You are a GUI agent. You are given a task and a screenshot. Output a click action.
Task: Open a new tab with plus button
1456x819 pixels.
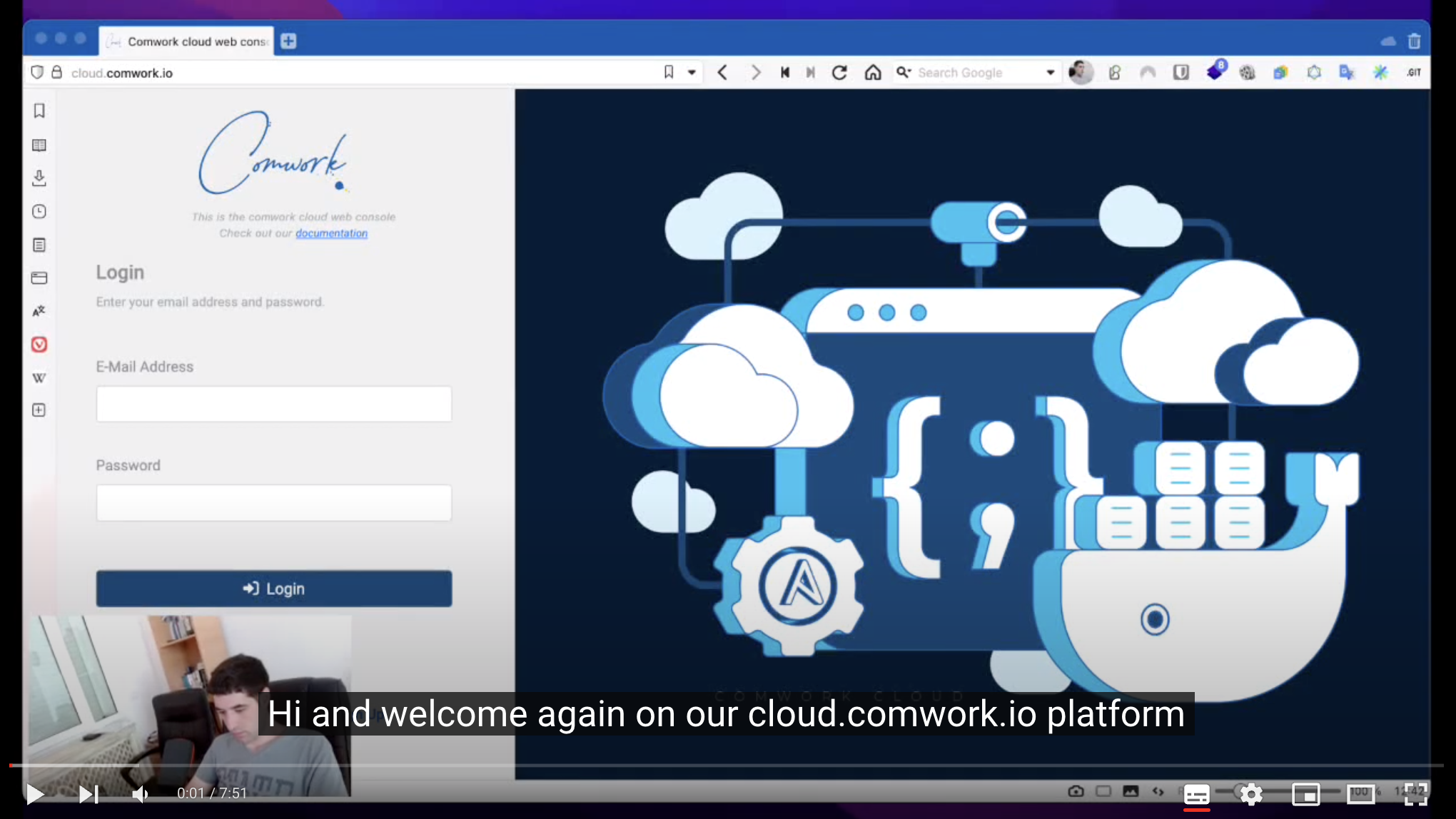point(288,41)
